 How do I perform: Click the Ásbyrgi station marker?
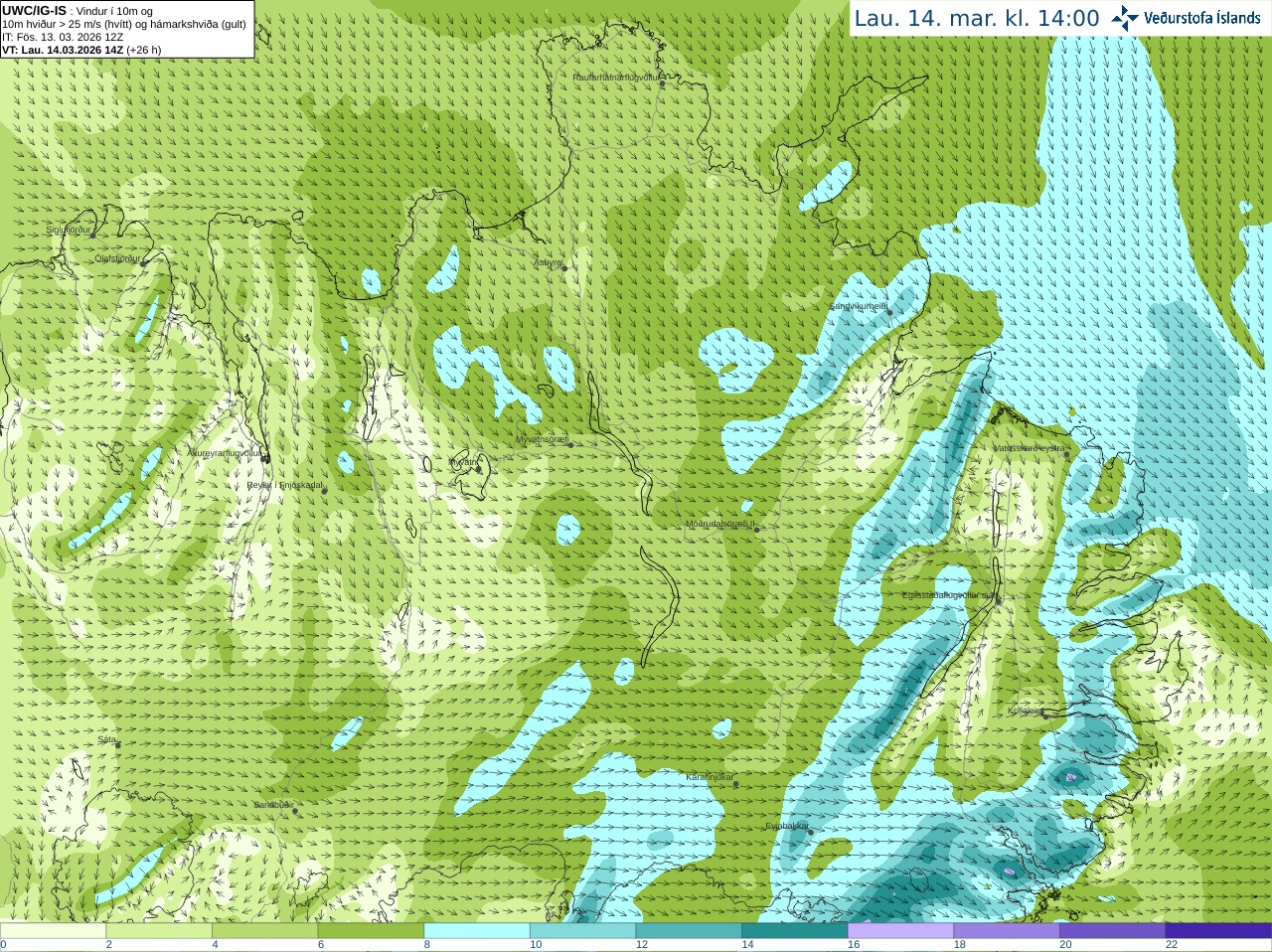(x=564, y=268)
